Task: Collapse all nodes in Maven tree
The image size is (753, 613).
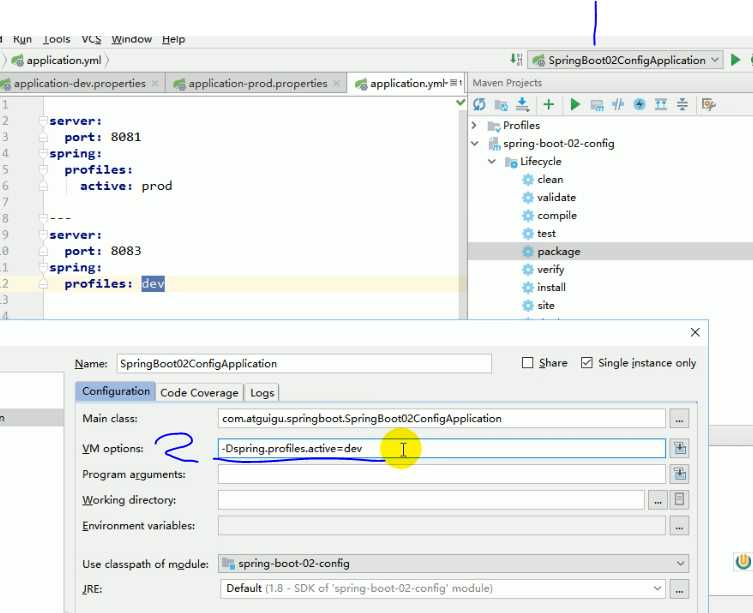Action: 682,104
